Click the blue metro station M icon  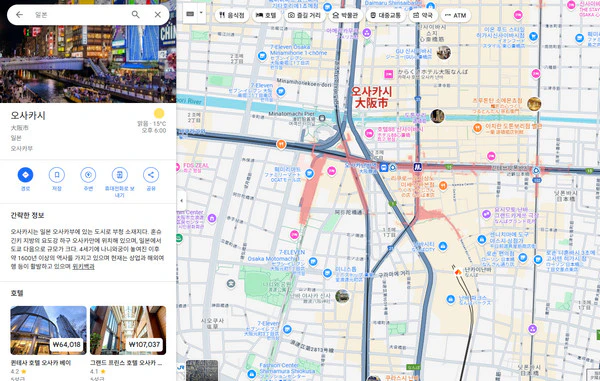coord(417,167)
